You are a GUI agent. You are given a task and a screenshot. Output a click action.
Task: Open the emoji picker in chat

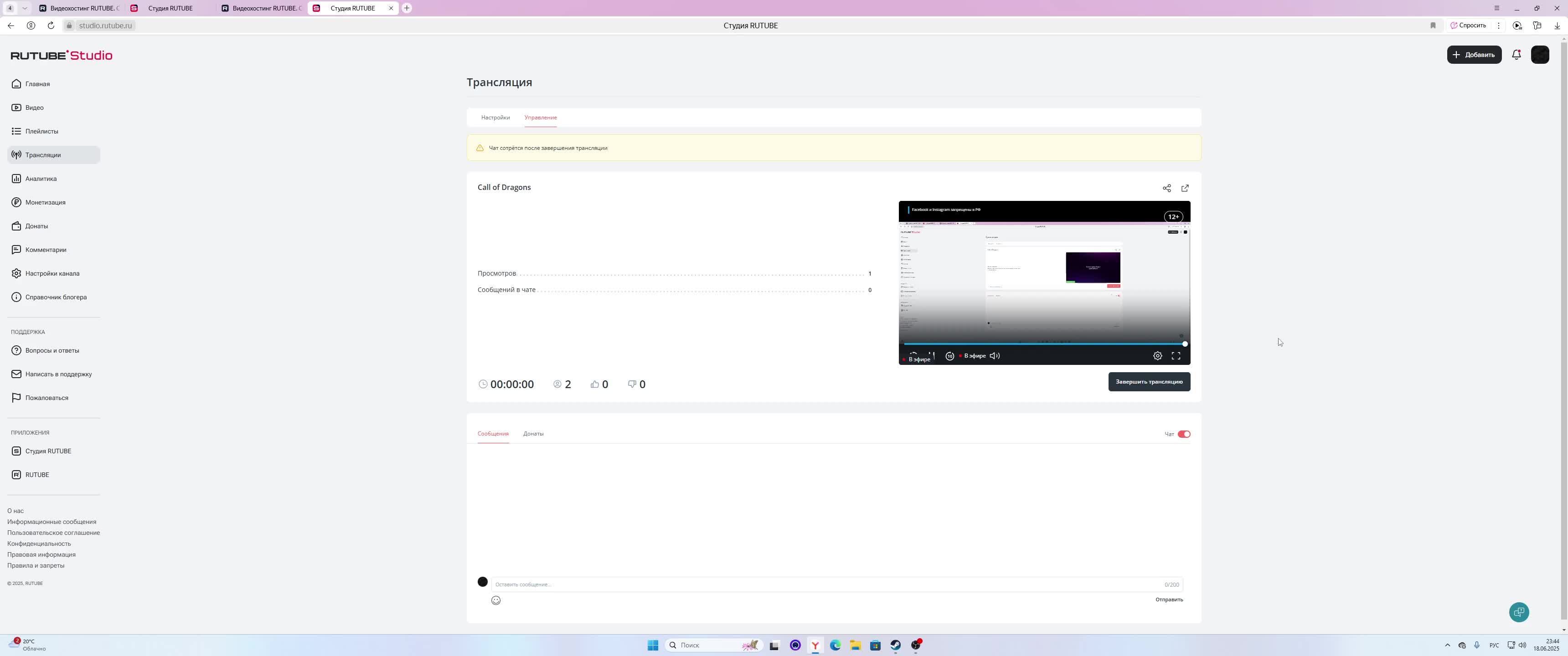pos(496,600)
